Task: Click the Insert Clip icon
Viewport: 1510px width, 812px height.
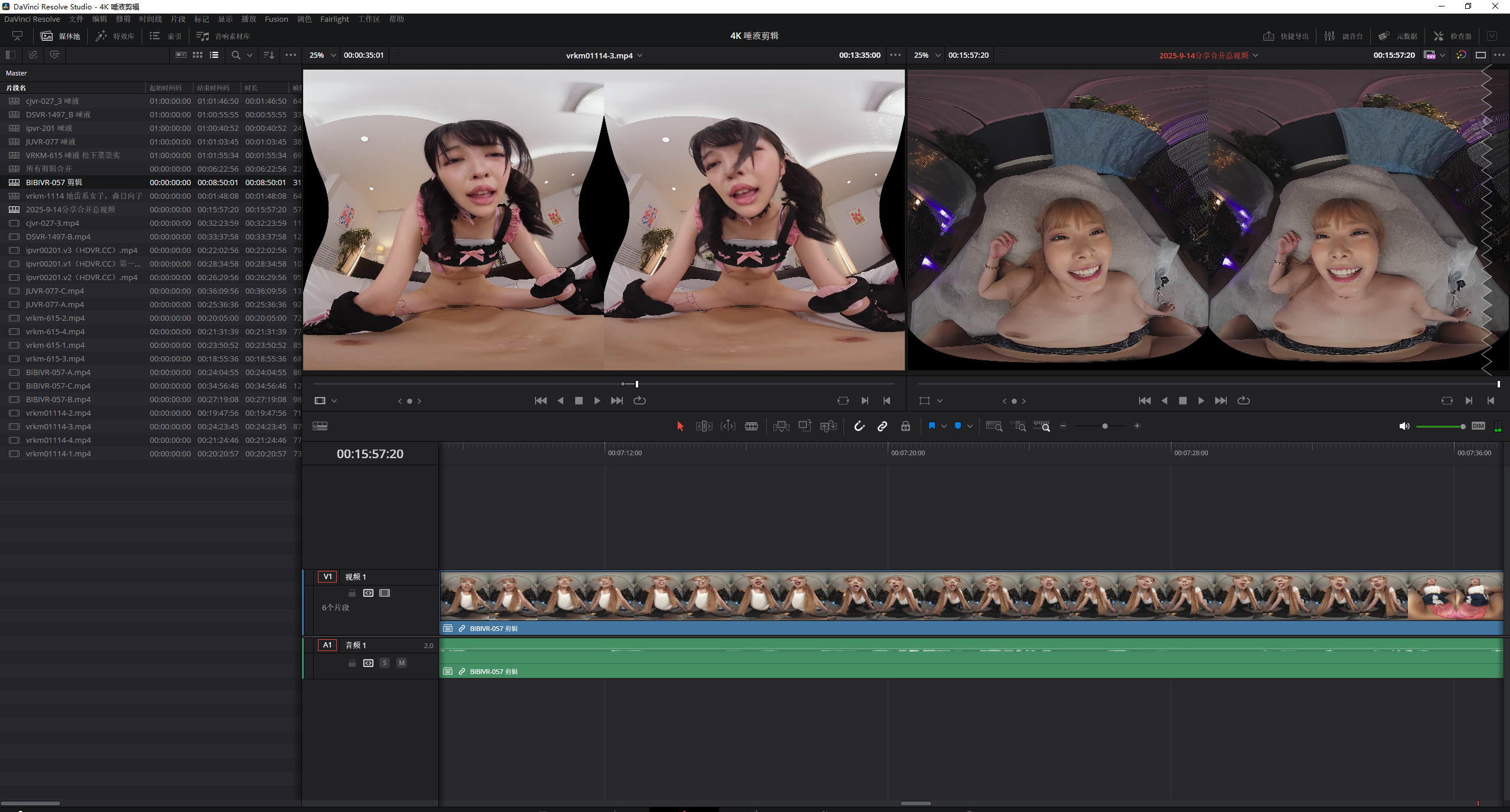Action: (x=782, y=426)
